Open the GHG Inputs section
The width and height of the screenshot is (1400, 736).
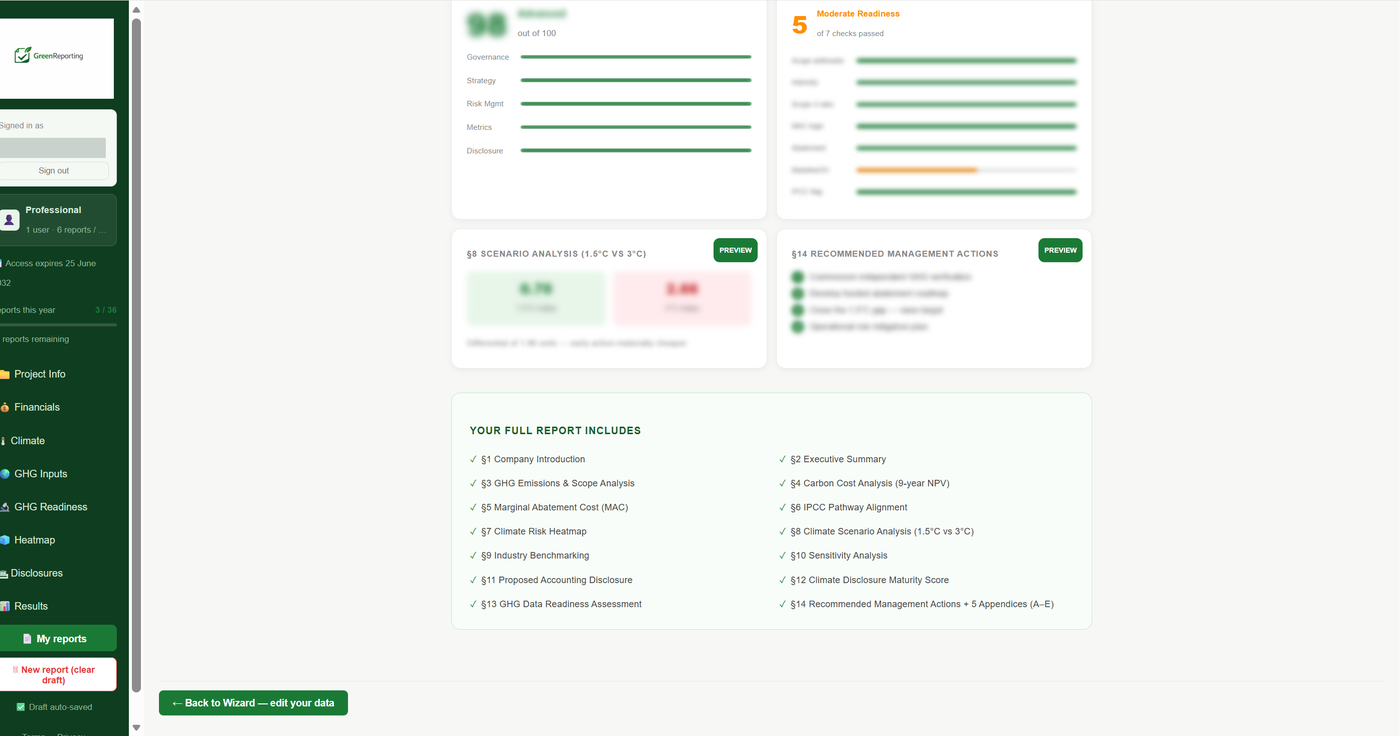point(40,474)
